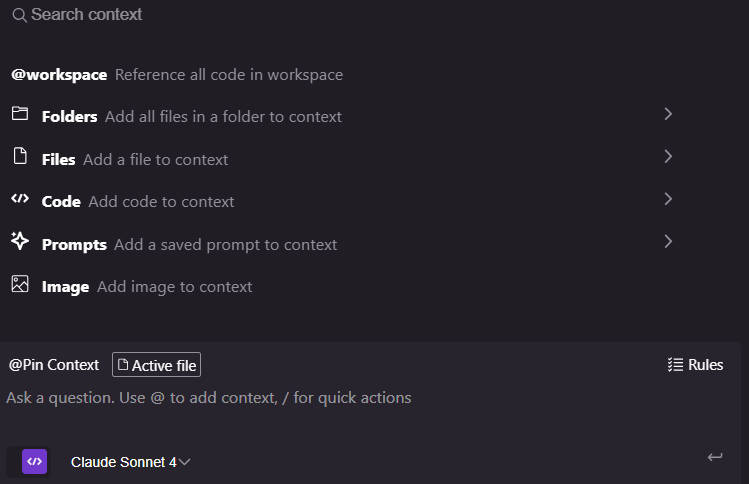Click the Folders folder icon
Screen dimensions: 749x484
20,114
